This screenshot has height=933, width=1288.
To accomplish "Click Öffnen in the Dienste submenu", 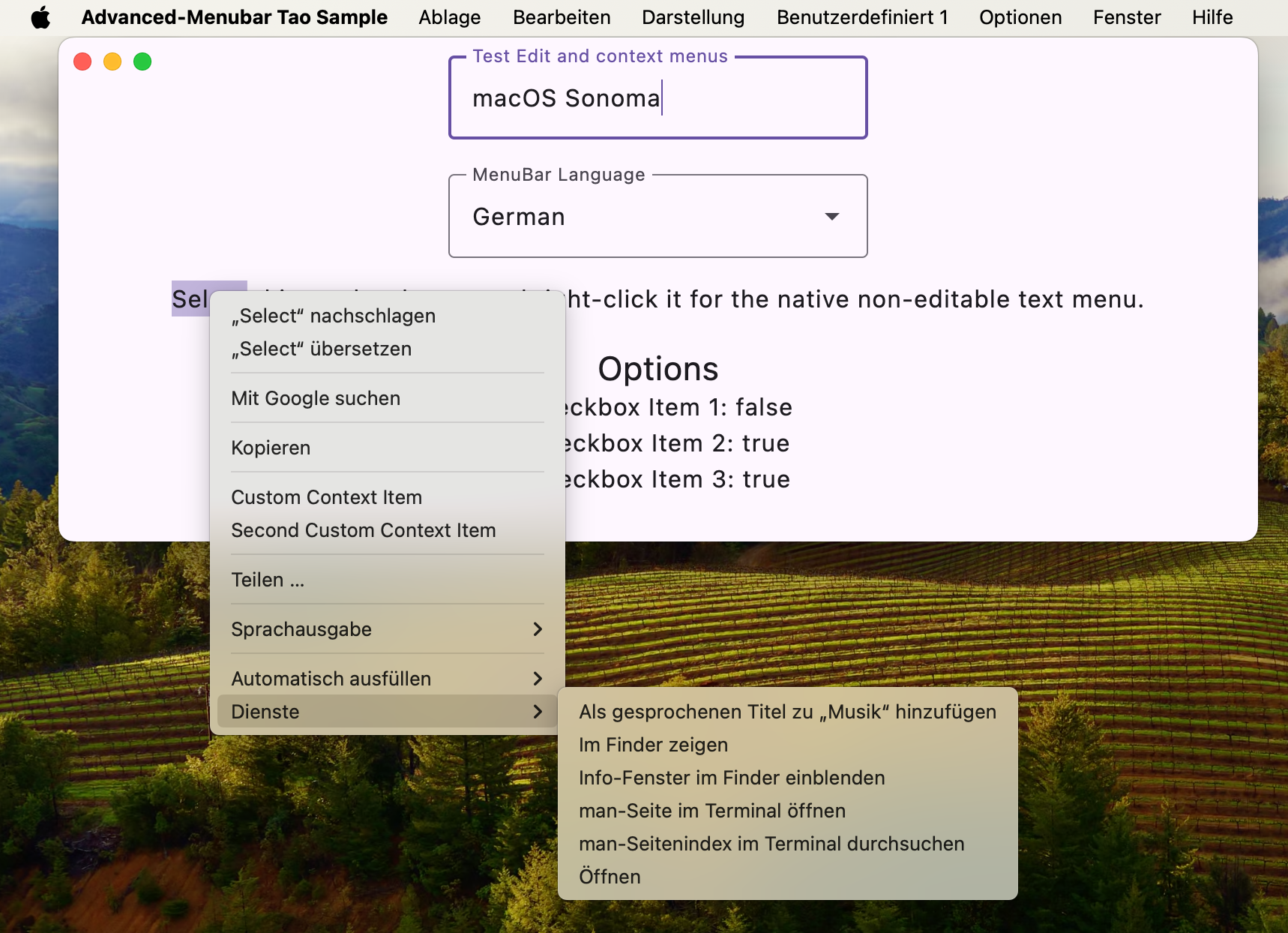I will point(788,877).
